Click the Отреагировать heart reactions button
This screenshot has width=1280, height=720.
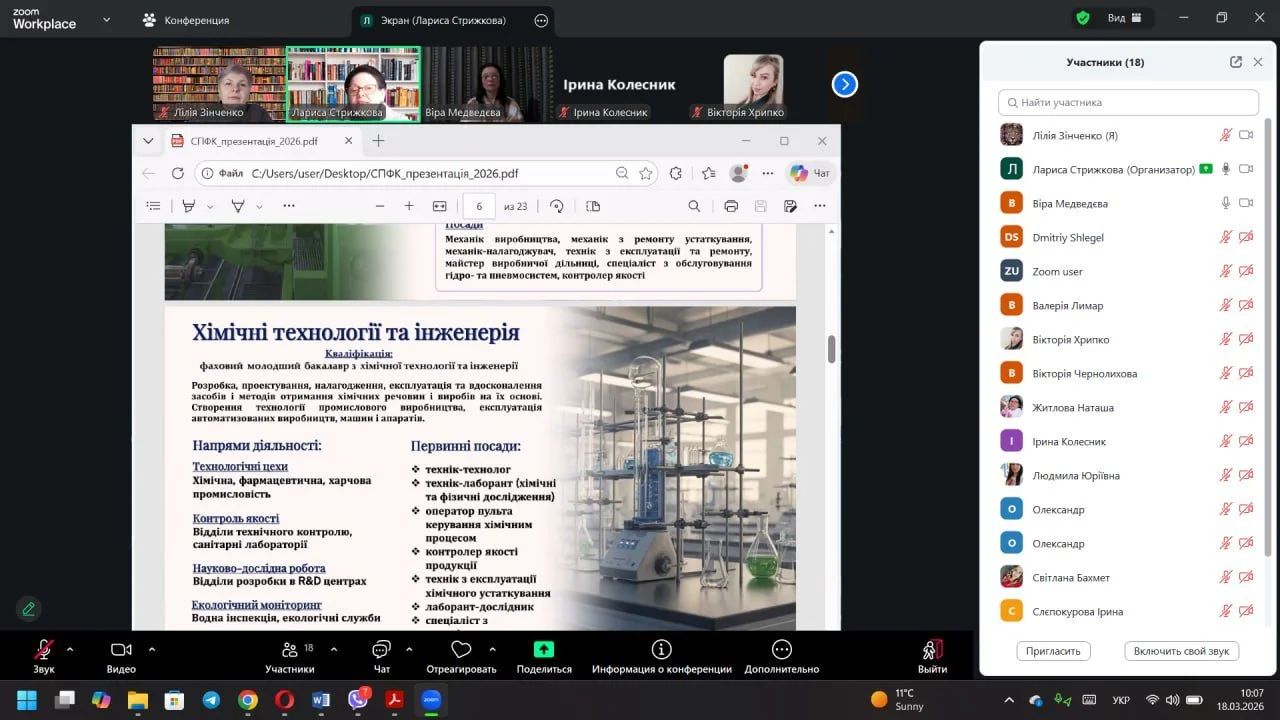(x=461, y=656)
